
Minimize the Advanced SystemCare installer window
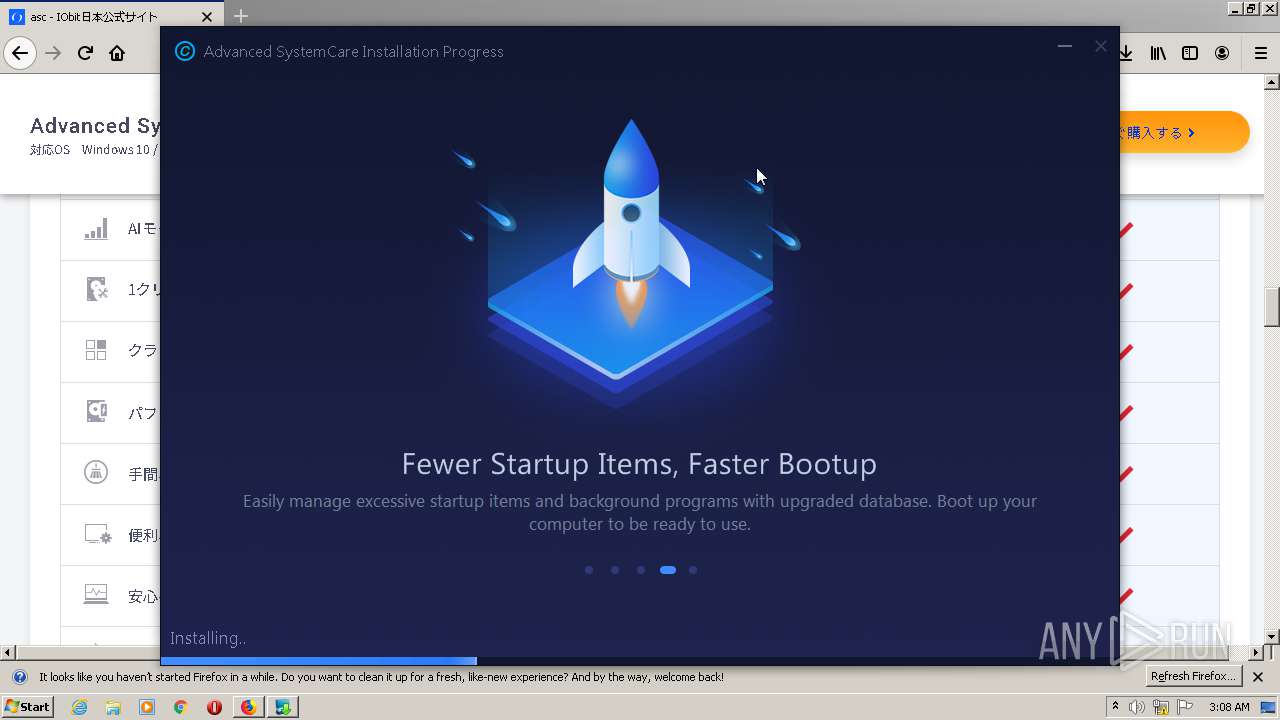tap(1065, 46)
